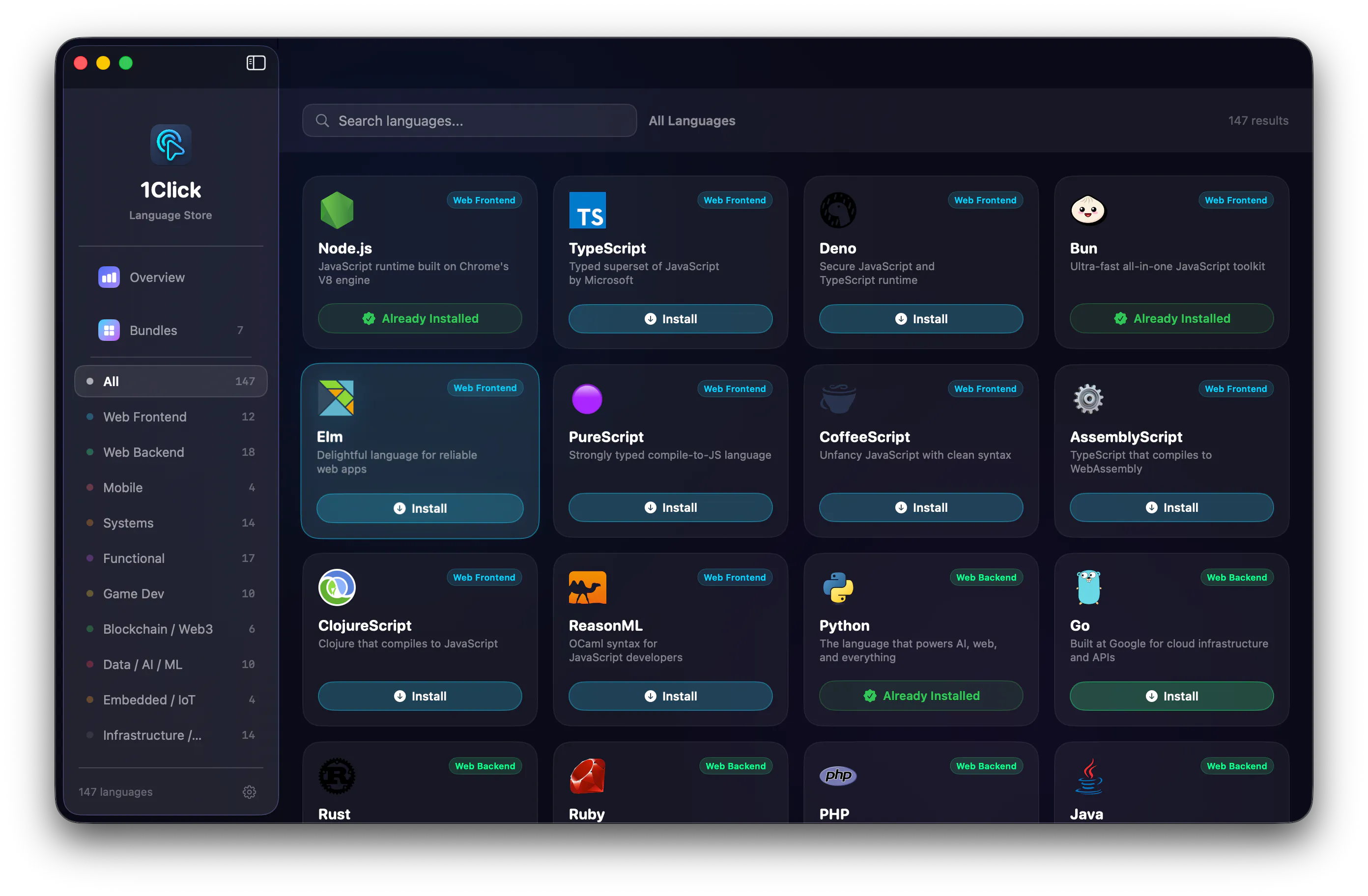Image resolution: width=1368 pixels, height=896 pixels.
Task: Install Elm
Action: [420, 508]
